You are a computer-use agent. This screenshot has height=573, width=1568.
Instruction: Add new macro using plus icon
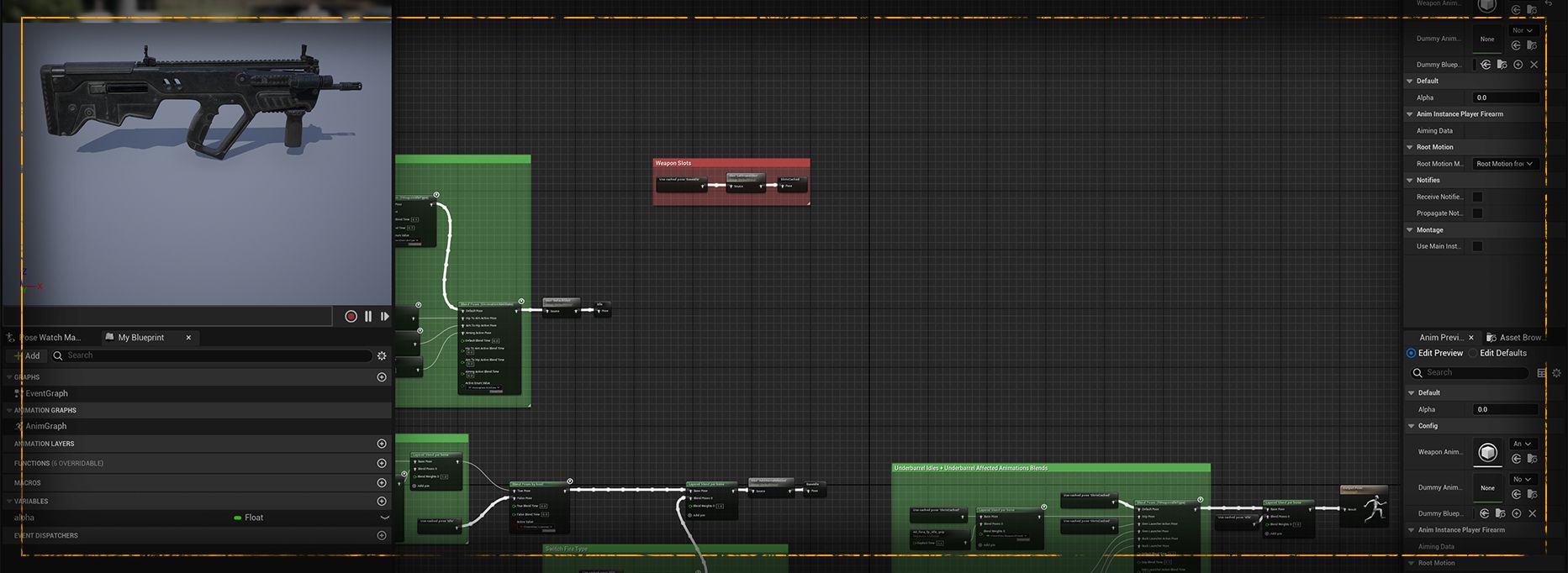pyautogui.click(x=382, y=483)
